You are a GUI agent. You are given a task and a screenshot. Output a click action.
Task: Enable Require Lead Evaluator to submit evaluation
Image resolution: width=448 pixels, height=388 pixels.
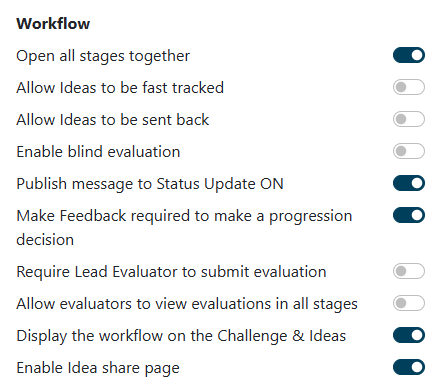409,271
